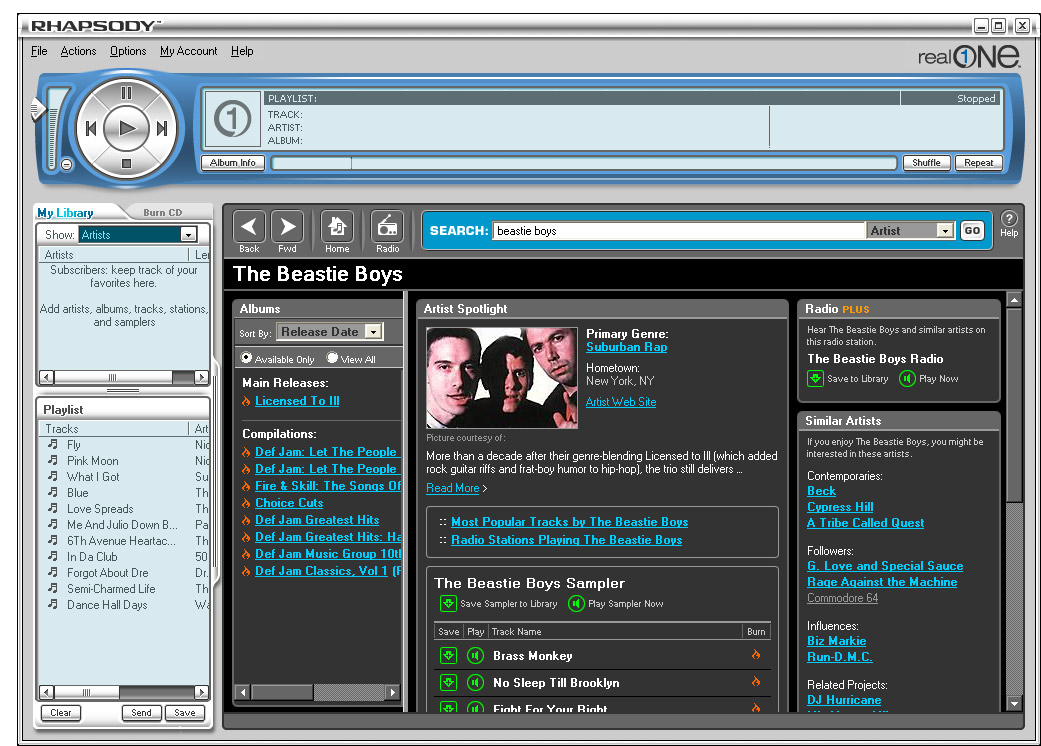The height and width of the screenshot is (746, 1041).
Task: Click the search text field
Action: [679, 230]
